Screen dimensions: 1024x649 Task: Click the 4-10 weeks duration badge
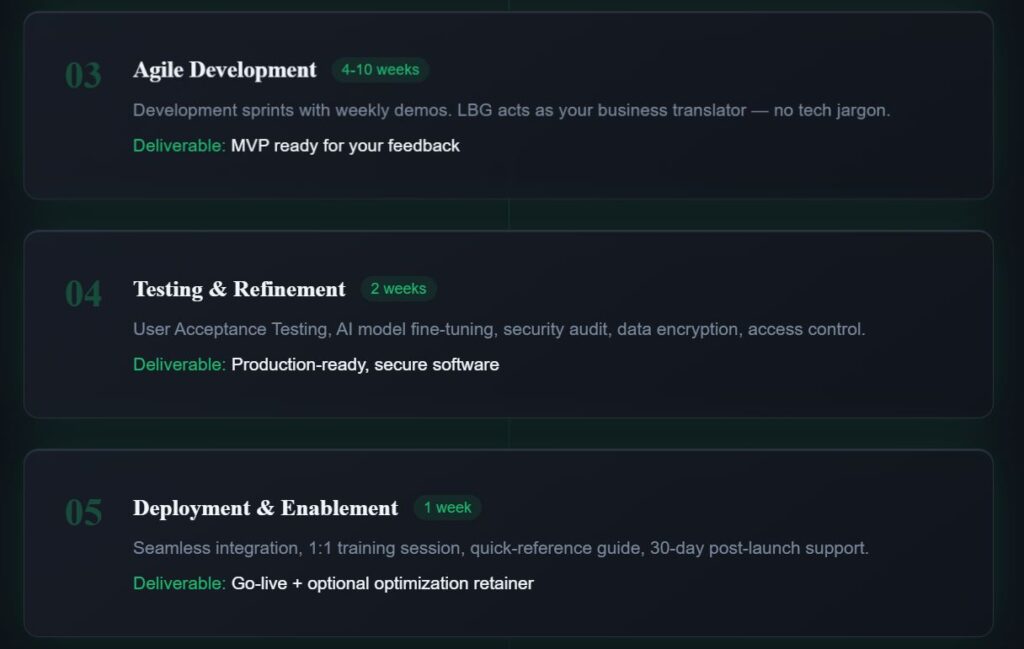[380, 70]
